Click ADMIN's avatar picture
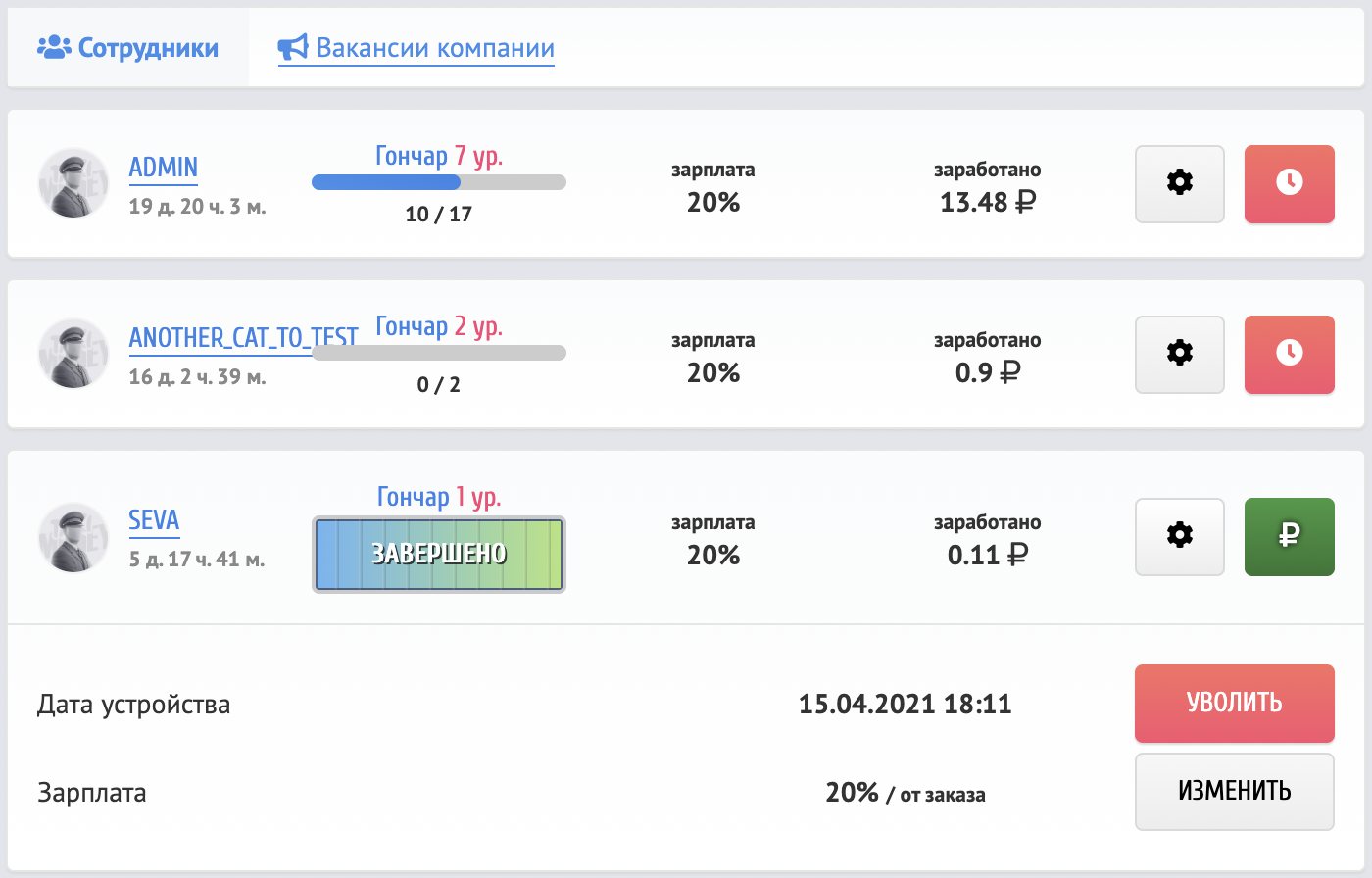 pyautogui.click(x=73, y=183)
